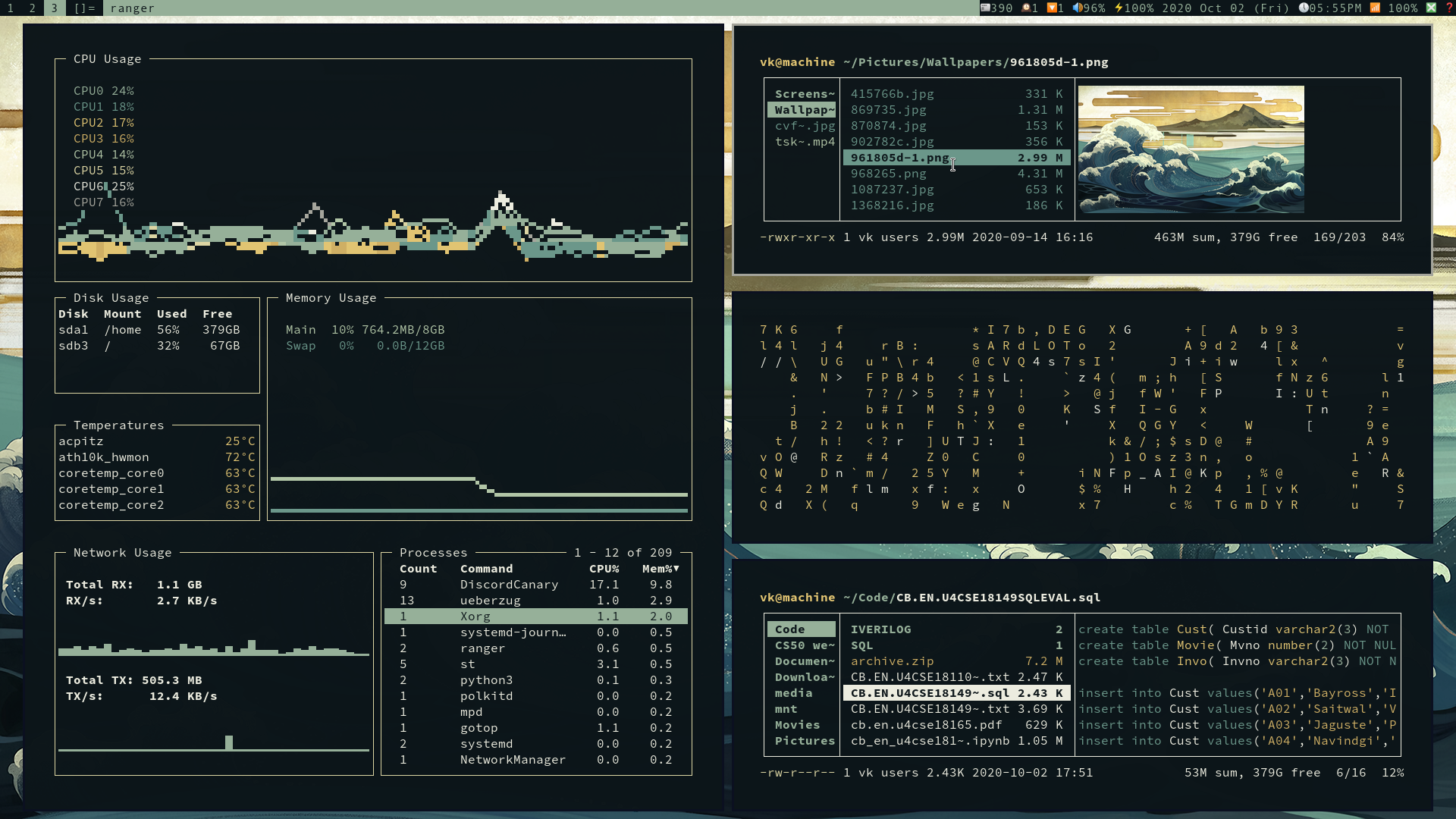
Task: Click the 96% volume level control
Action: 1095,8
